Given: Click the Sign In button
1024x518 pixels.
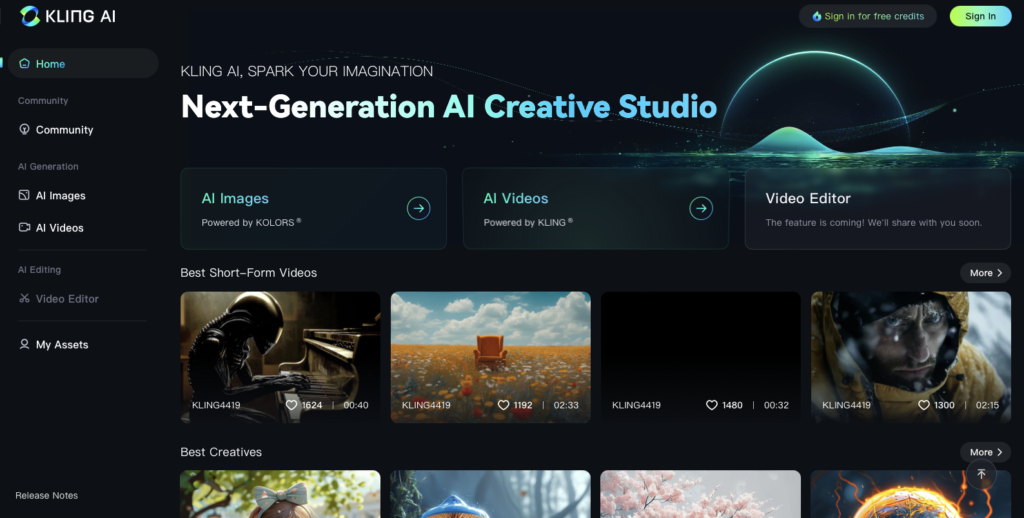Looking at the screenshot, I should click(980, 16).
